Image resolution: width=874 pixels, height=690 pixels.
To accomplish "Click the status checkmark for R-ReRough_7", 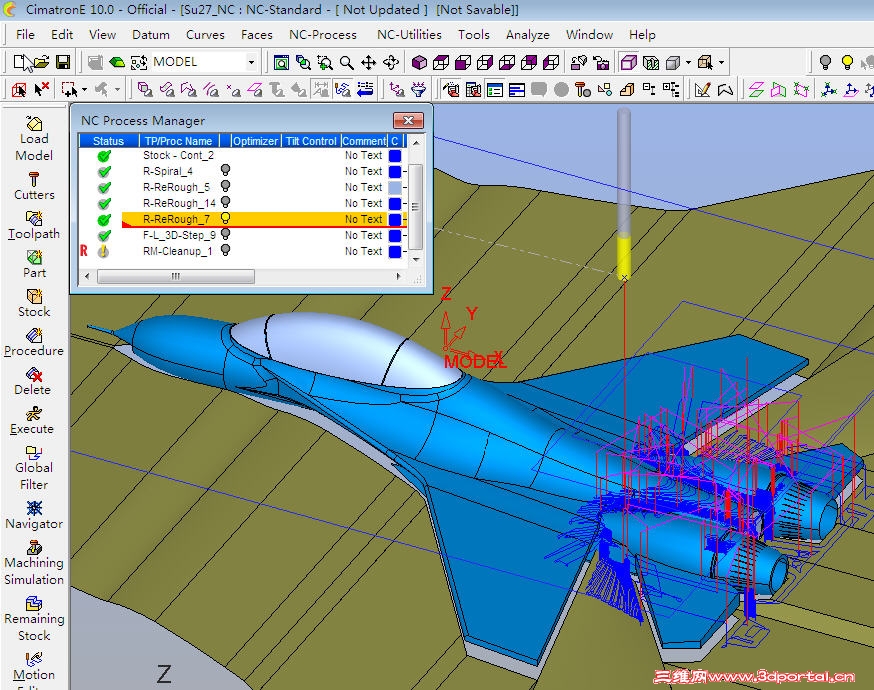I will click(x=104, y=220).
